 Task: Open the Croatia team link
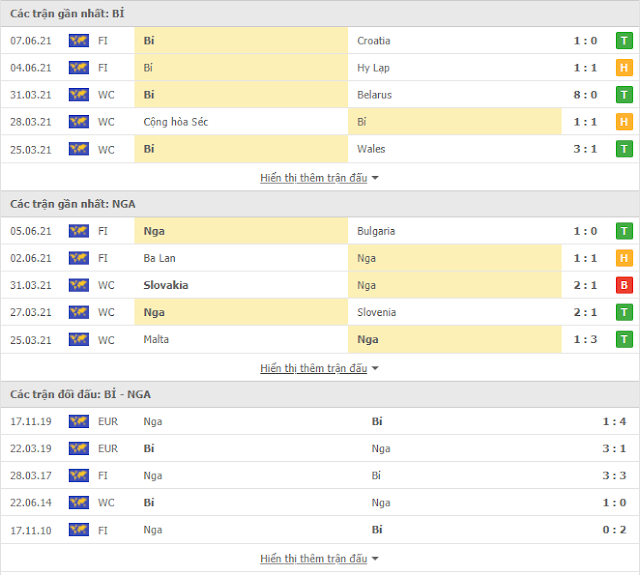pyautogui.click(x=373, y=41)
